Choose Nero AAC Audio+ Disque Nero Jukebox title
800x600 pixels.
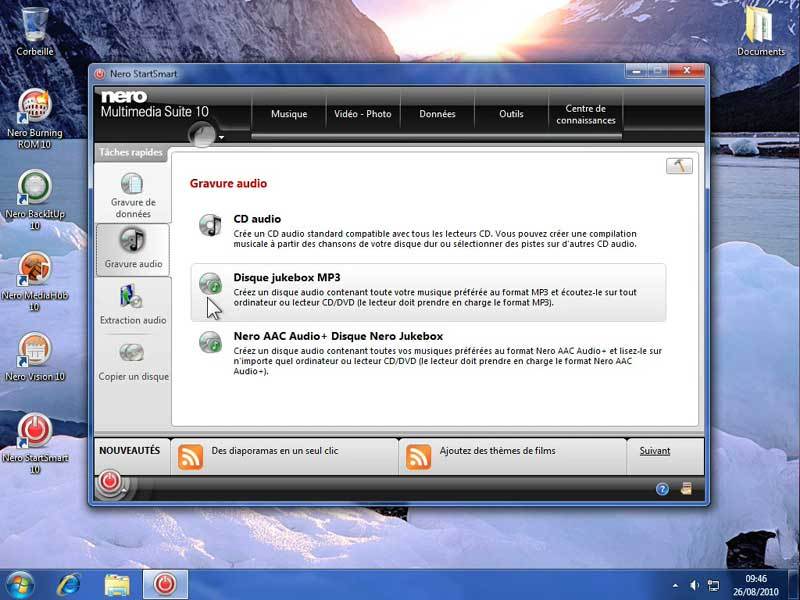coord(338,336)
